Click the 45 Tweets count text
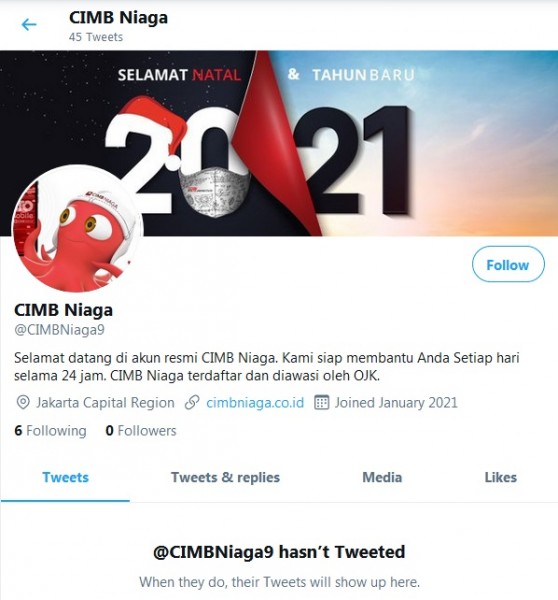The height and width of the screenshot is (600, 558). coord(96,37)
